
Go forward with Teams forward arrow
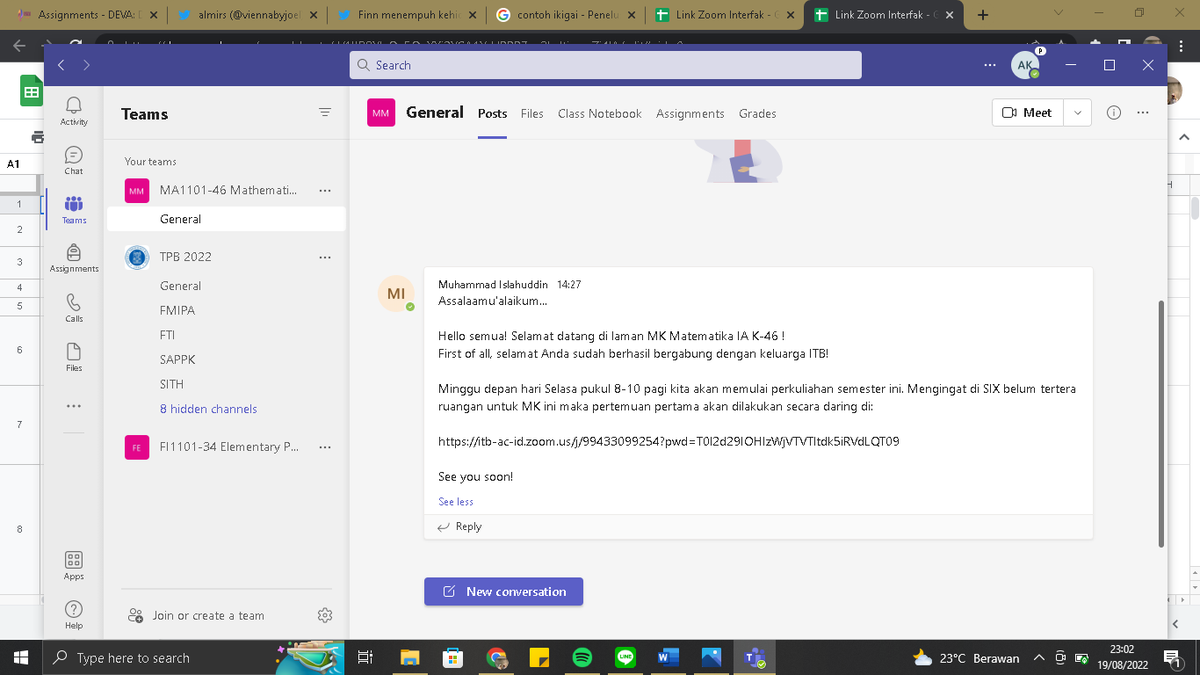click(x=86, y=65)
